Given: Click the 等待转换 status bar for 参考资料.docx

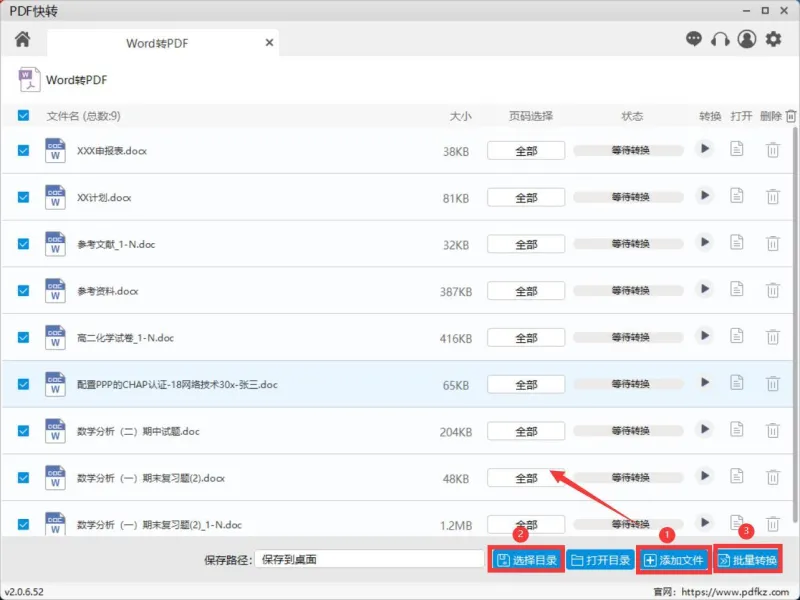Looking at the screenshot, I should [629, 290].
